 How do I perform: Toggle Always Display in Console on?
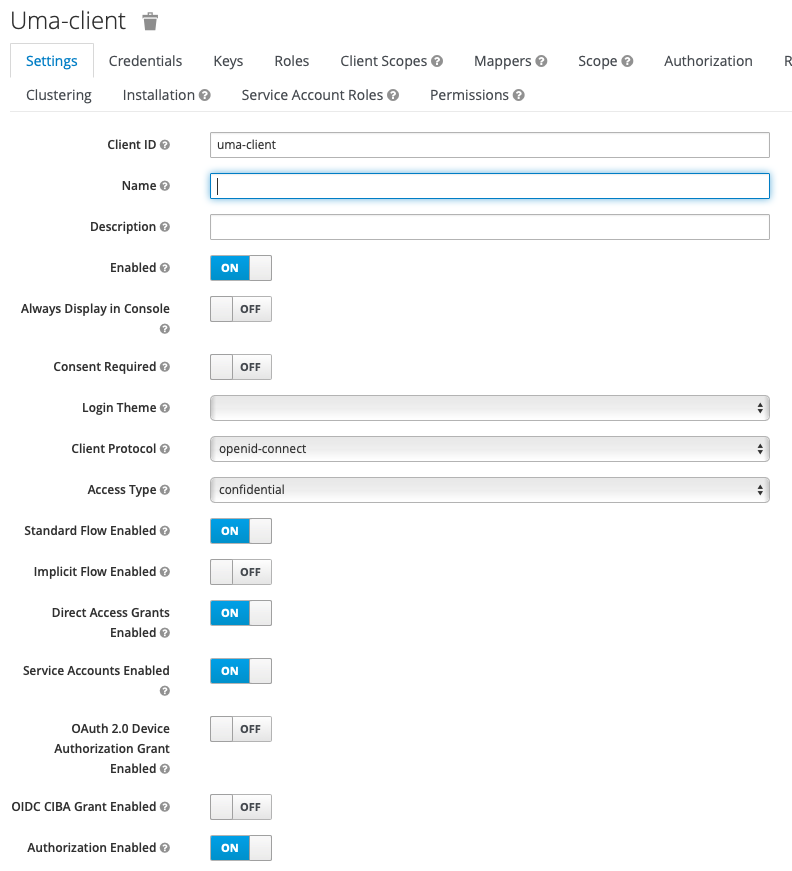pos(241,309)
